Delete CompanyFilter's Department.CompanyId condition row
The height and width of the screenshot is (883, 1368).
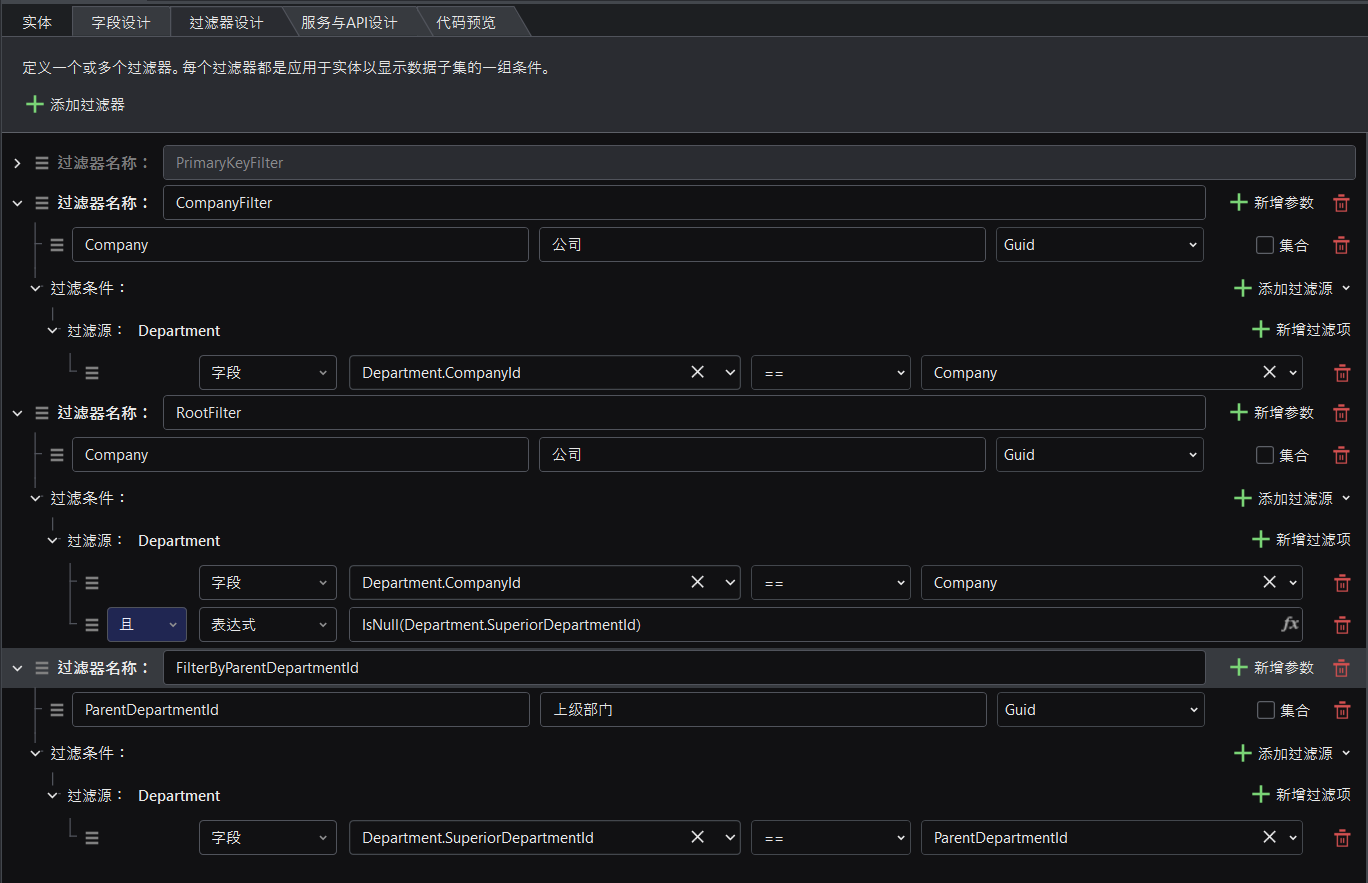click(x=1342, y=373)
